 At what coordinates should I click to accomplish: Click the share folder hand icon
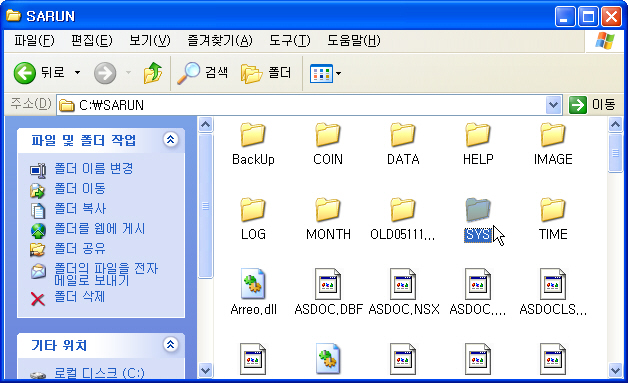click(38, 250)
